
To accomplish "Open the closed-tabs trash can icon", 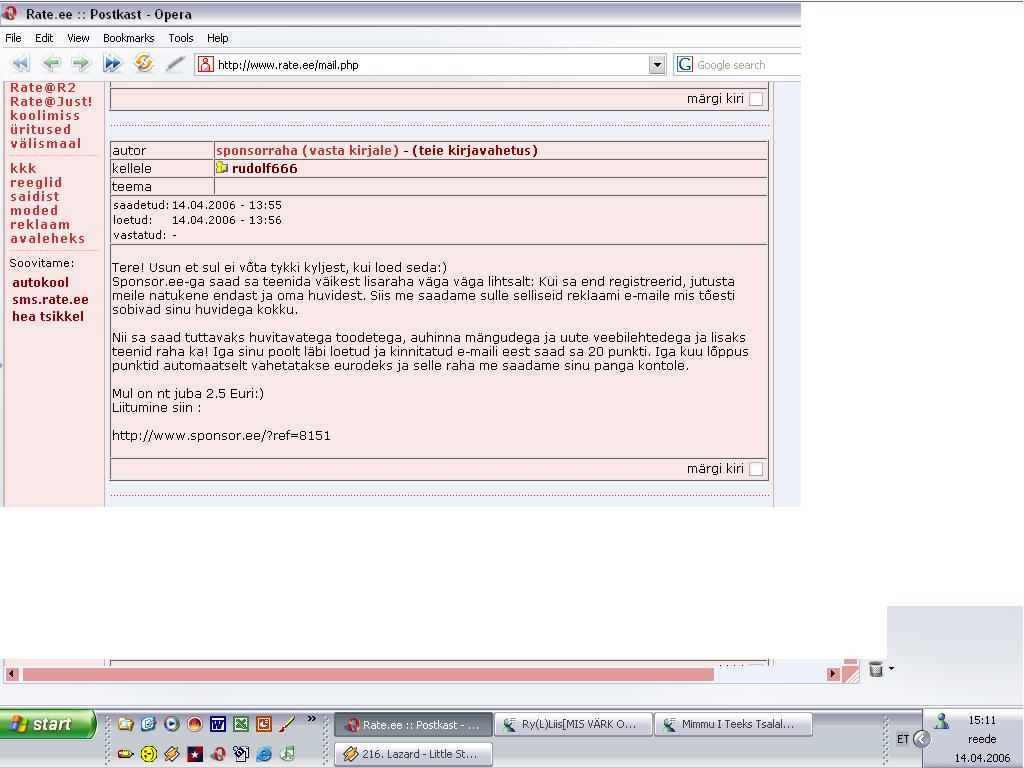I will (x=876, y=669).
